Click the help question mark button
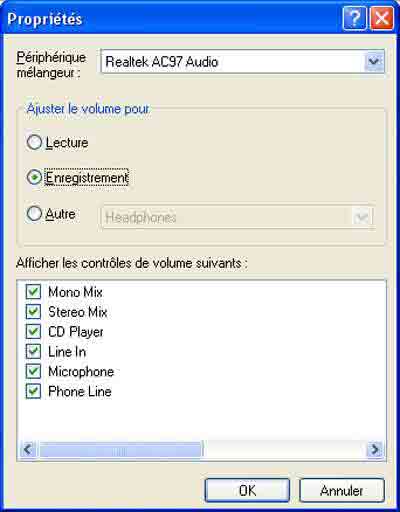This screenshot has height=512, width=400. 354,18
